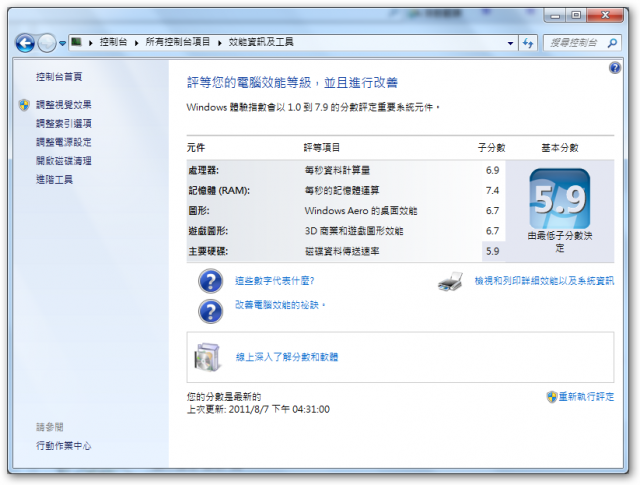Click 重新執行評定 to rerun assessment
This screenshot has width=640, height=485.
(586, 397)
